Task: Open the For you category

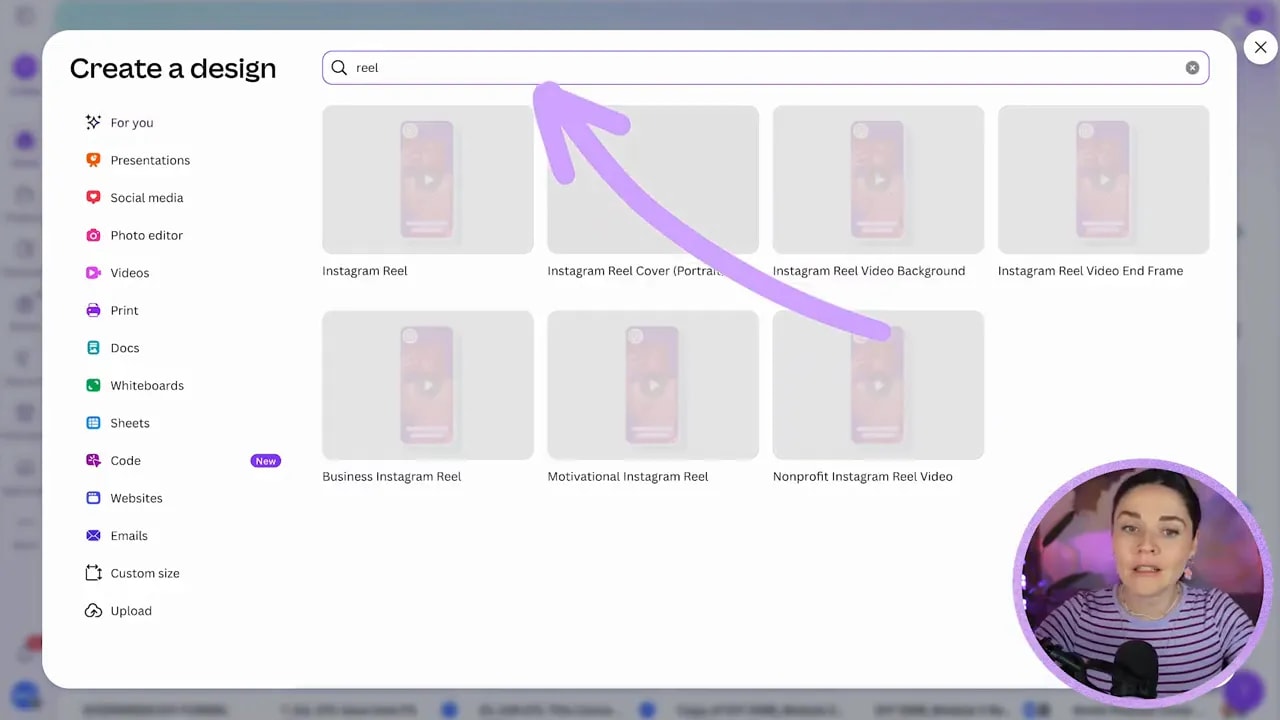Action: pos(132,122)
